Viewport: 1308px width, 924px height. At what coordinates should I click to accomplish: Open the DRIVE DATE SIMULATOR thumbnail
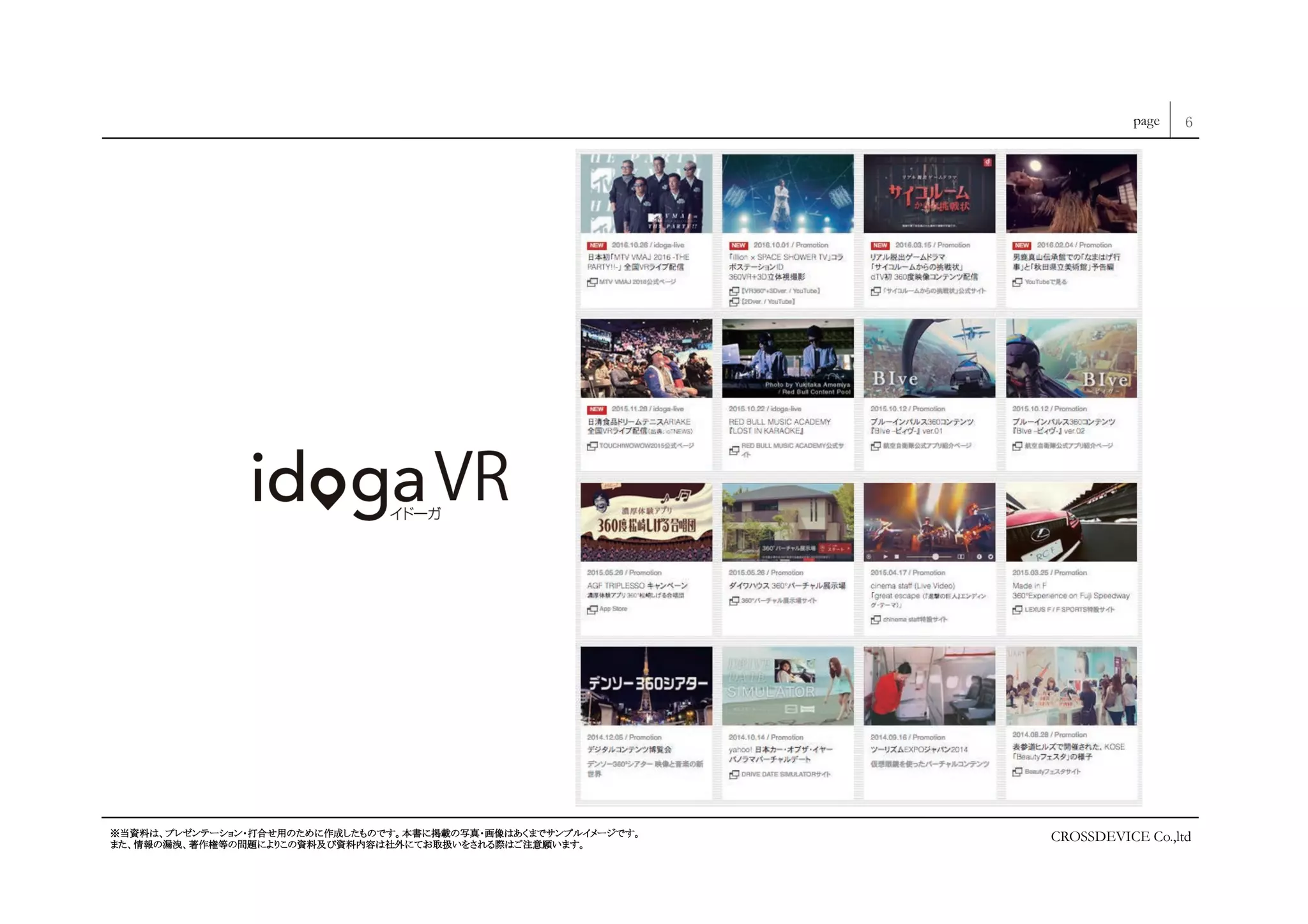pos(787,686)
